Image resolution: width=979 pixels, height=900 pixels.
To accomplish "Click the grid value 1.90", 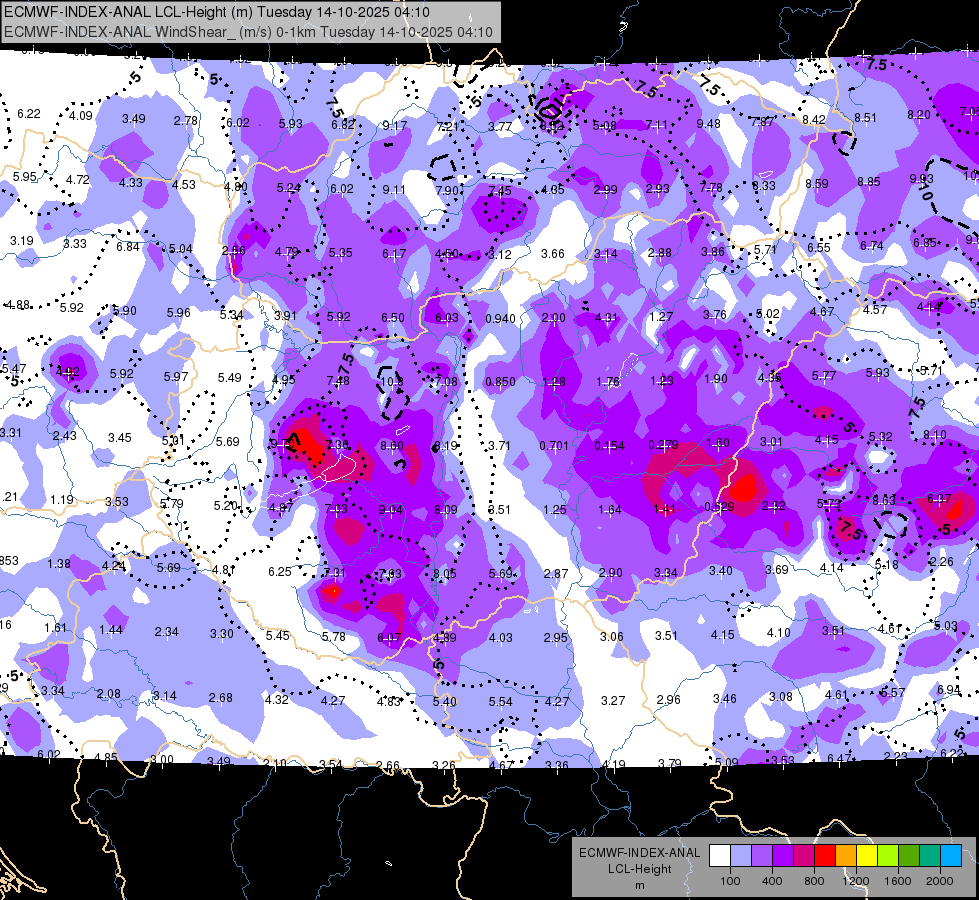I will (716, 378).
